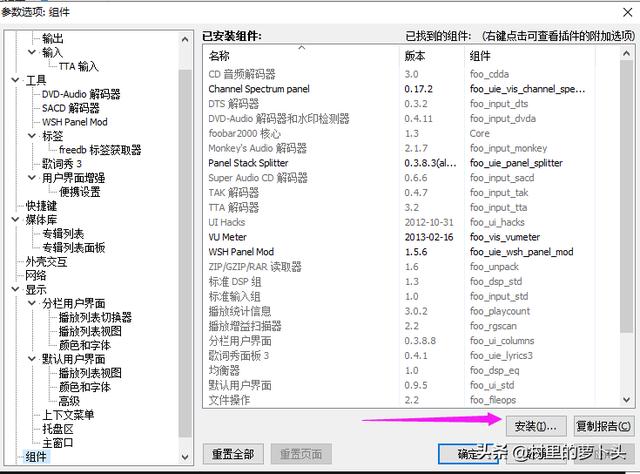Select 组件 at bottom of tree
Image resolution: width=640 pixels, height=474 pixels.
36,456
